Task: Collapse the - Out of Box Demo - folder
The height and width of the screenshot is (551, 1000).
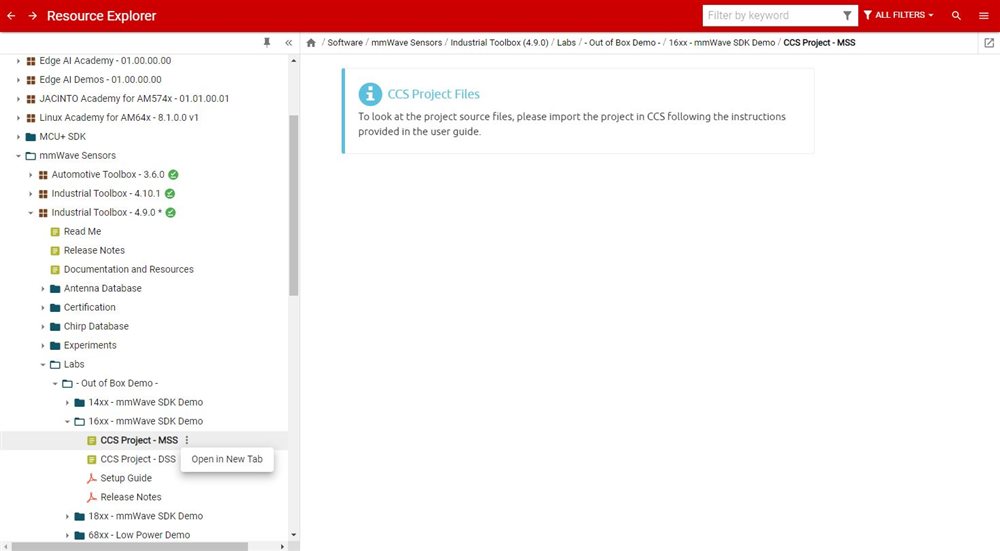Action: tap(55, 383)
